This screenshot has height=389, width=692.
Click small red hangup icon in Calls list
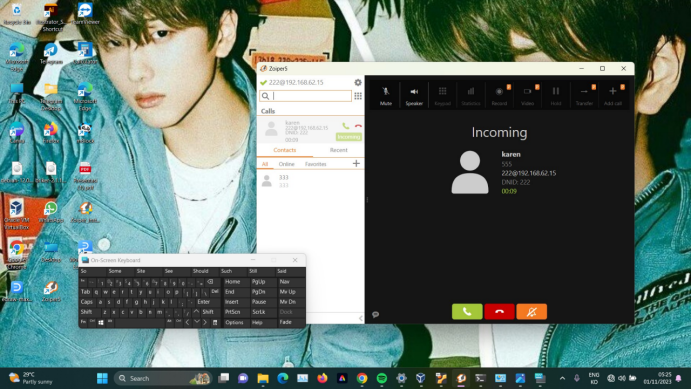tap(358, 126)
